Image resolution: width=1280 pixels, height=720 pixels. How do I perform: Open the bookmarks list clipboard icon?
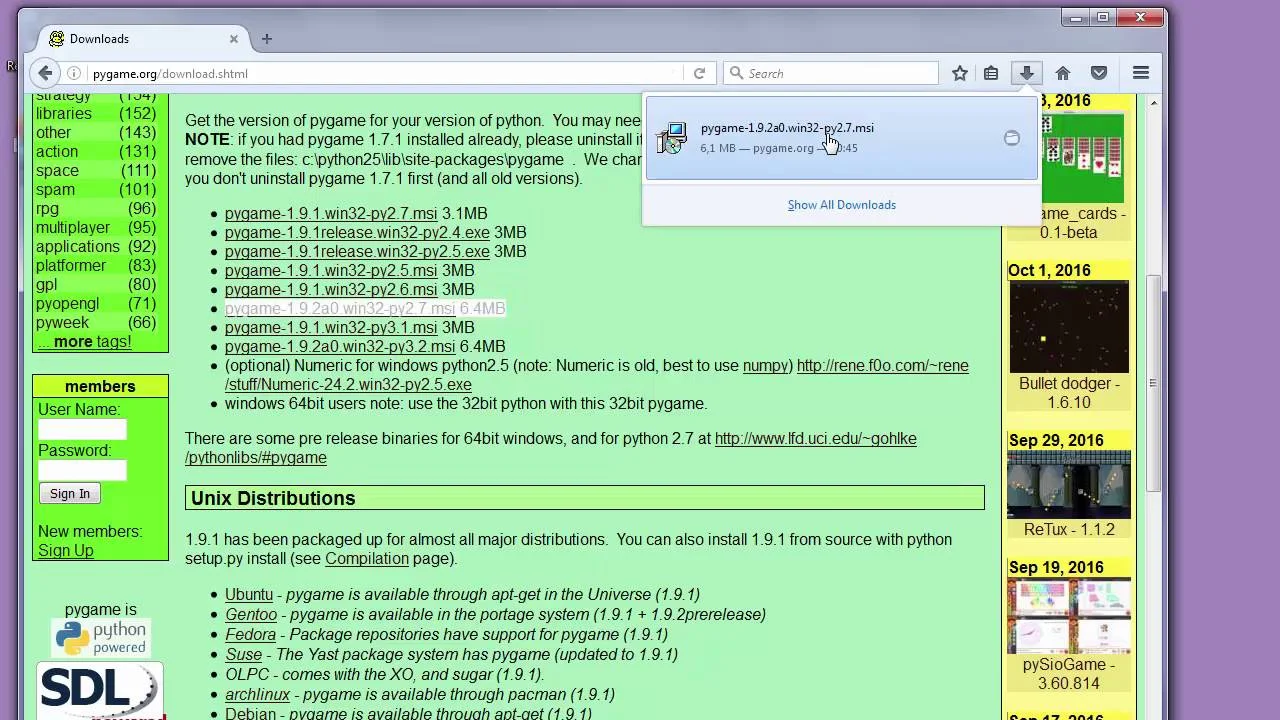[991, 73]
